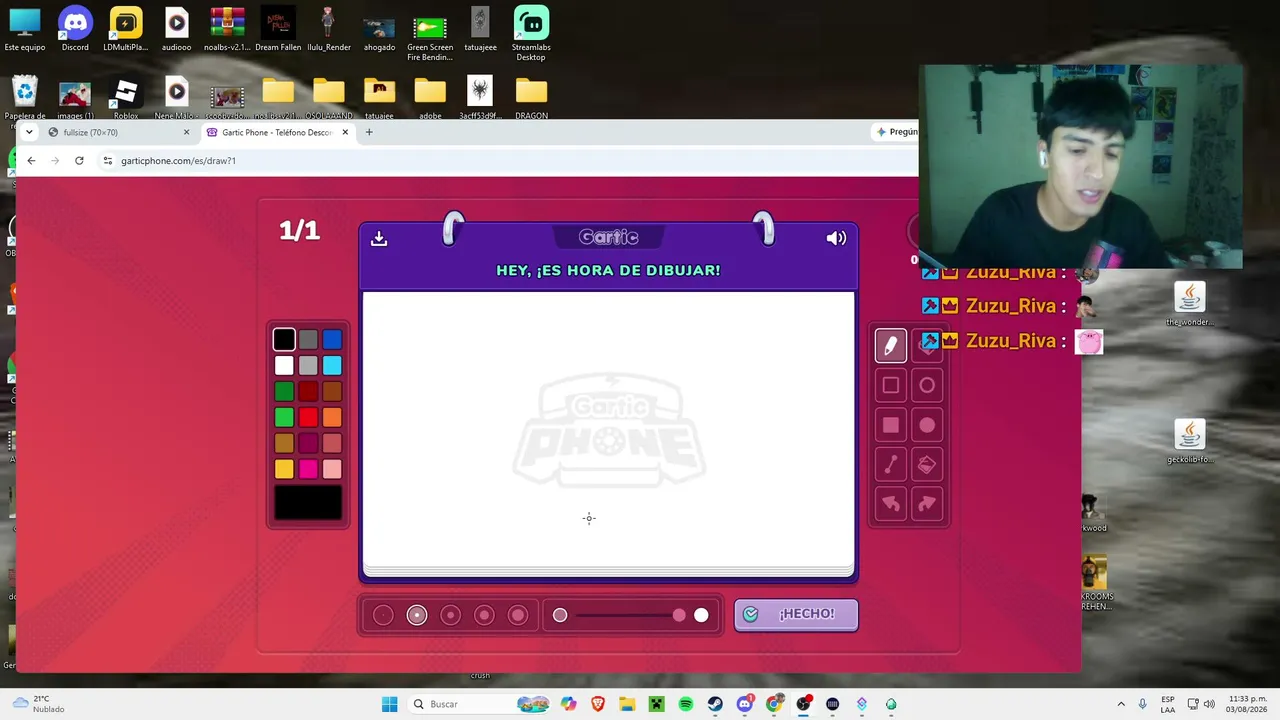Adjust the opacity slider handle
The height and width of the screenshot is (720, 1280).
[679, 615]
